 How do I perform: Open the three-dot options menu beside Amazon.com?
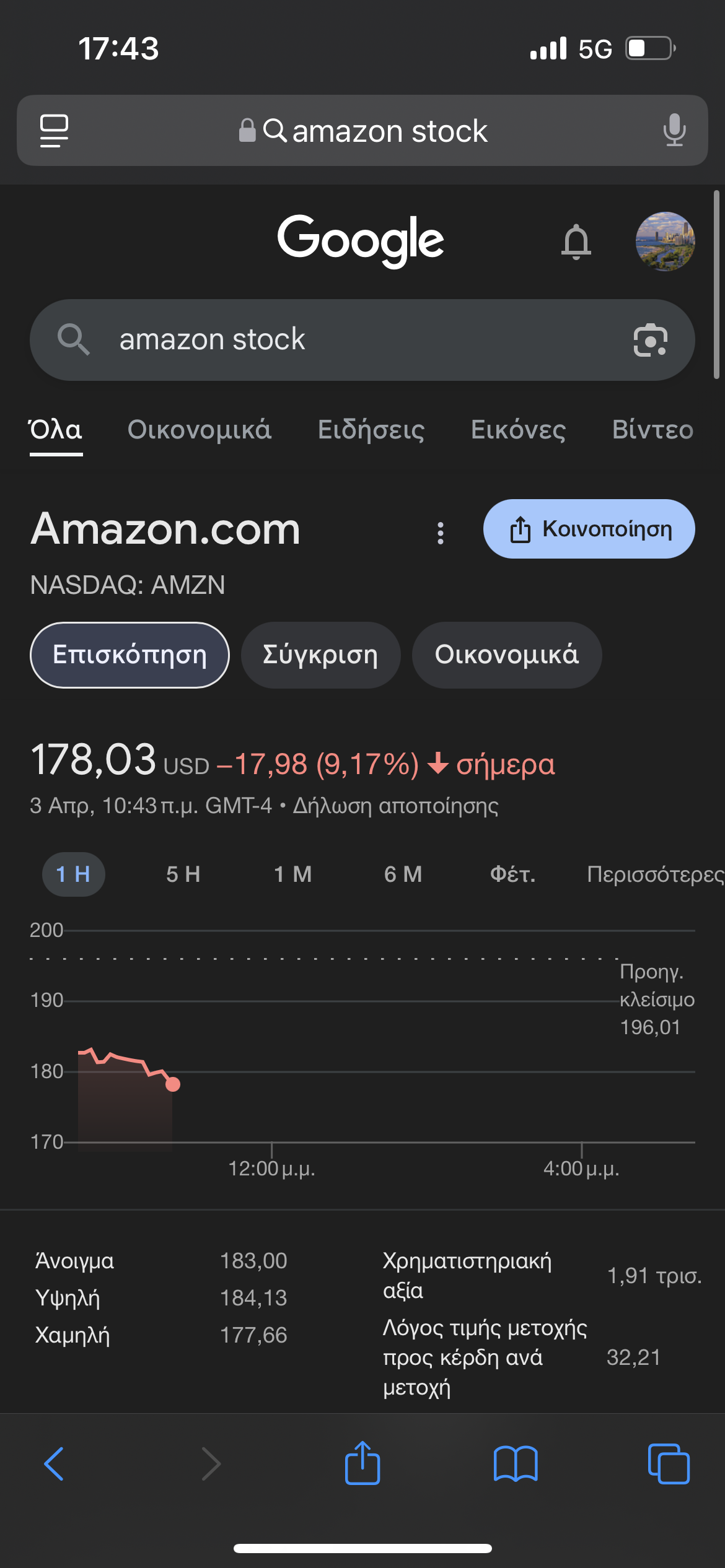click(441, 533)
